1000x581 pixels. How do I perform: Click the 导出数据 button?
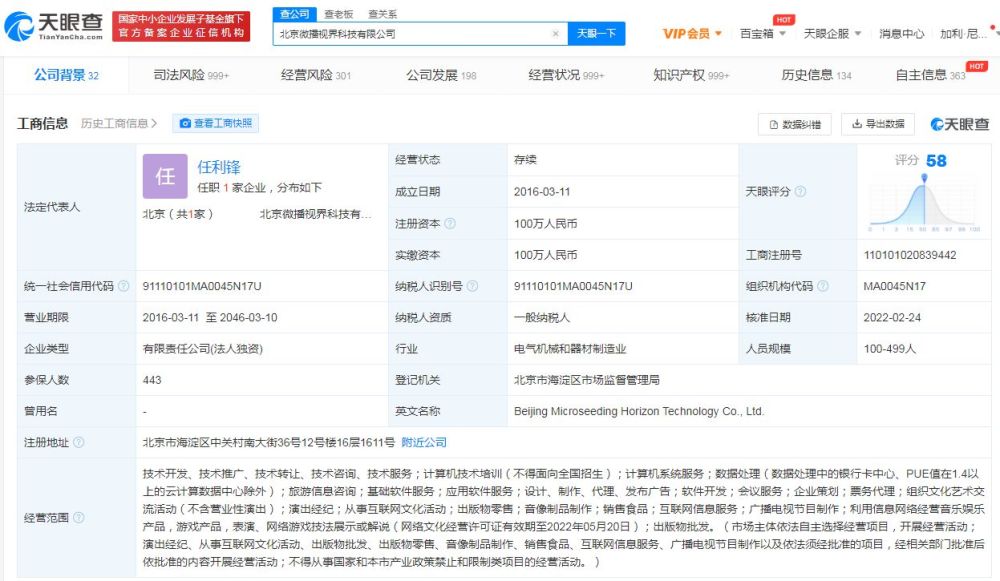pos(878,124)
